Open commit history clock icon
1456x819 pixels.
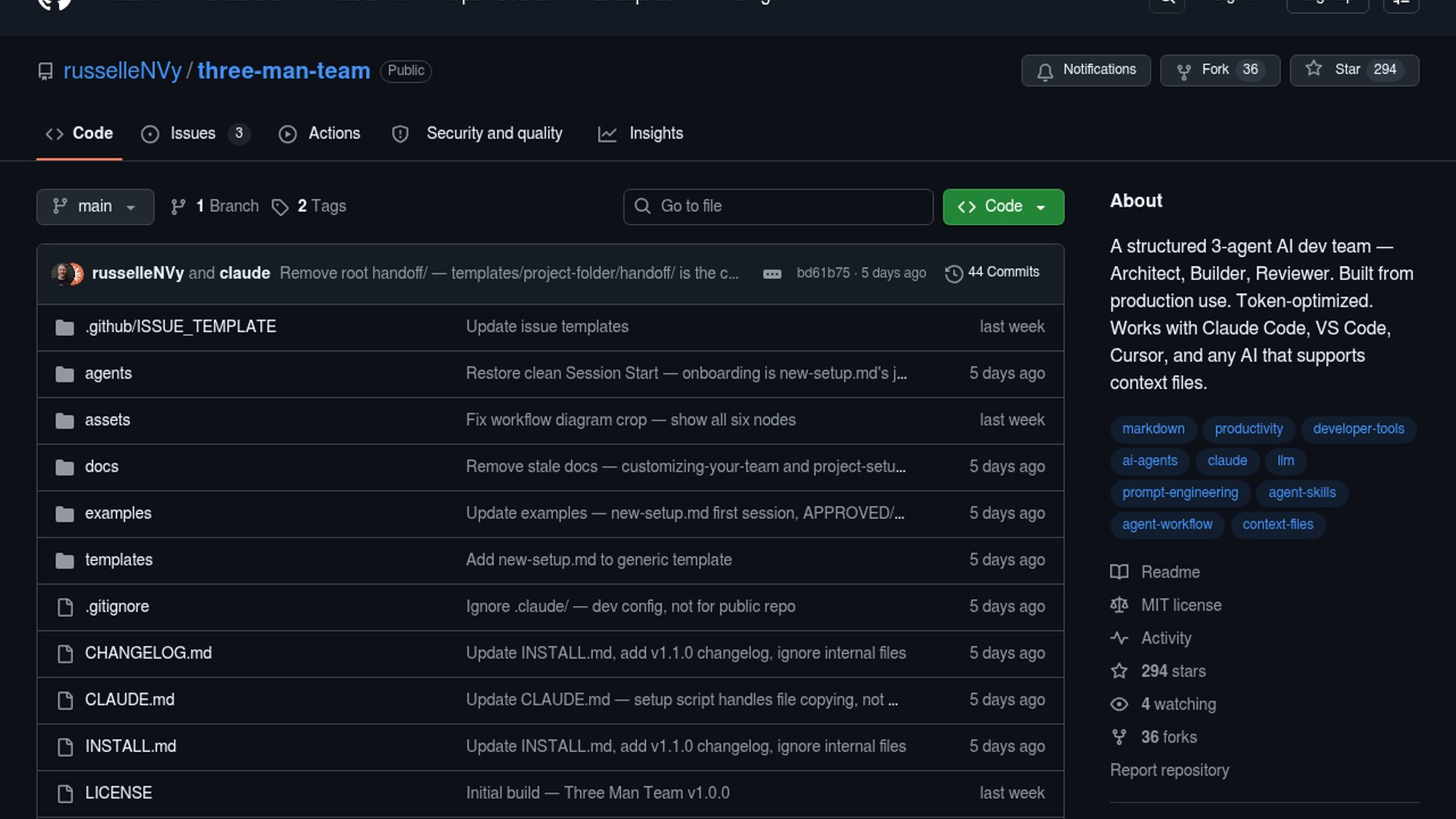tap(953, 273)
